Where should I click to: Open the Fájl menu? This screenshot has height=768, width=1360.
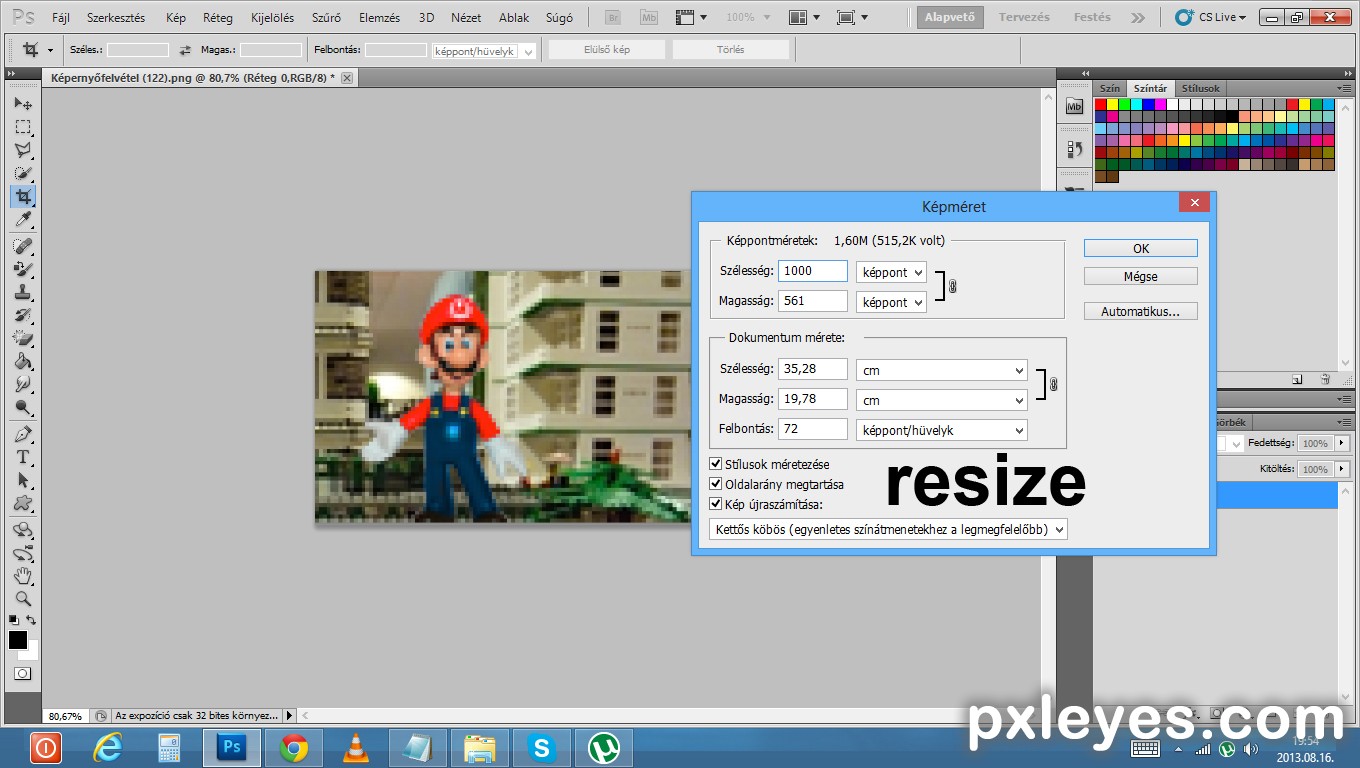coord(61,18)
